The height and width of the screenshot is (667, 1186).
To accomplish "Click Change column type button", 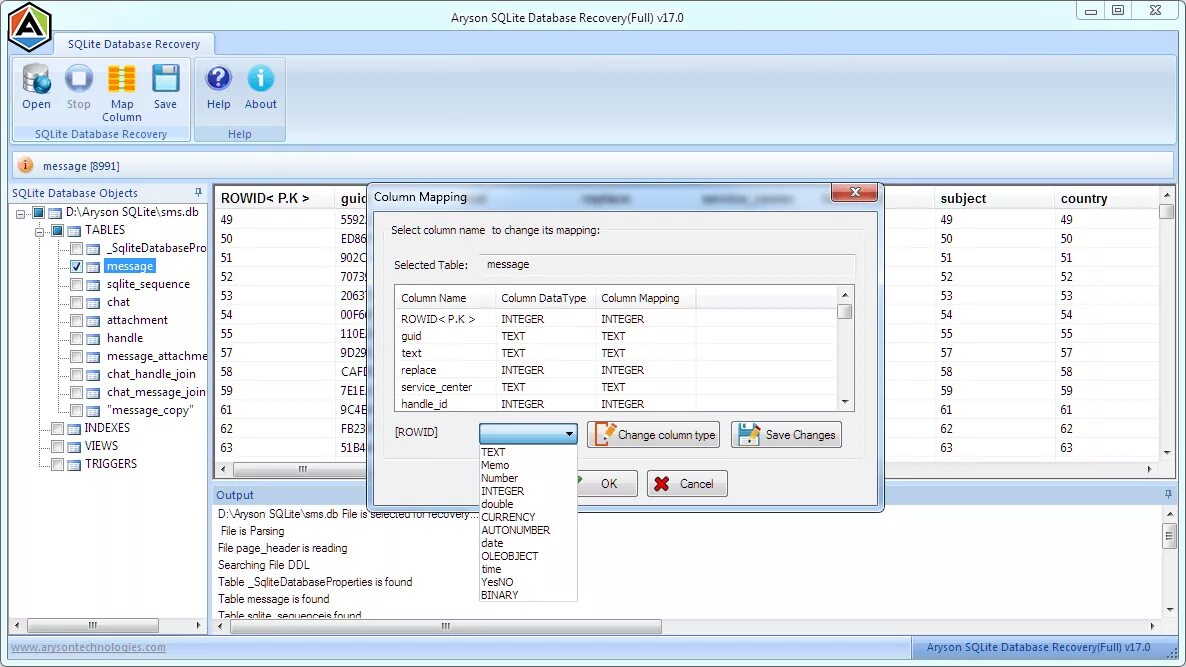I will click(654, 435).
